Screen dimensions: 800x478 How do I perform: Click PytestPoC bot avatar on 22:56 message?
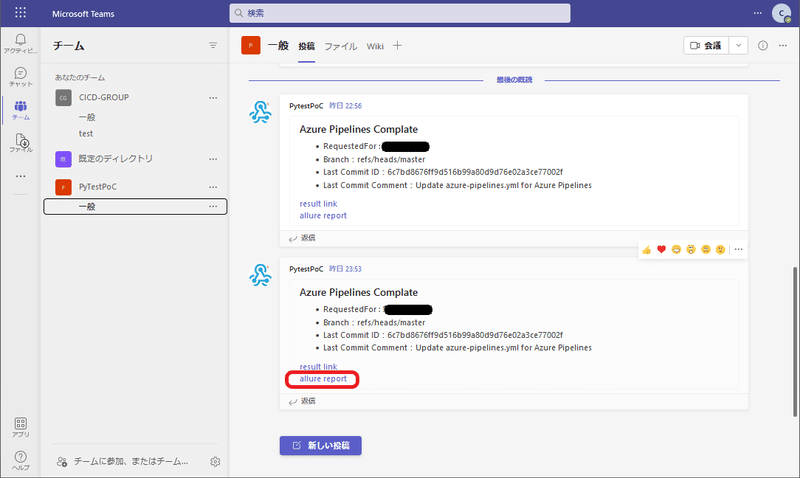pos(260,112)
